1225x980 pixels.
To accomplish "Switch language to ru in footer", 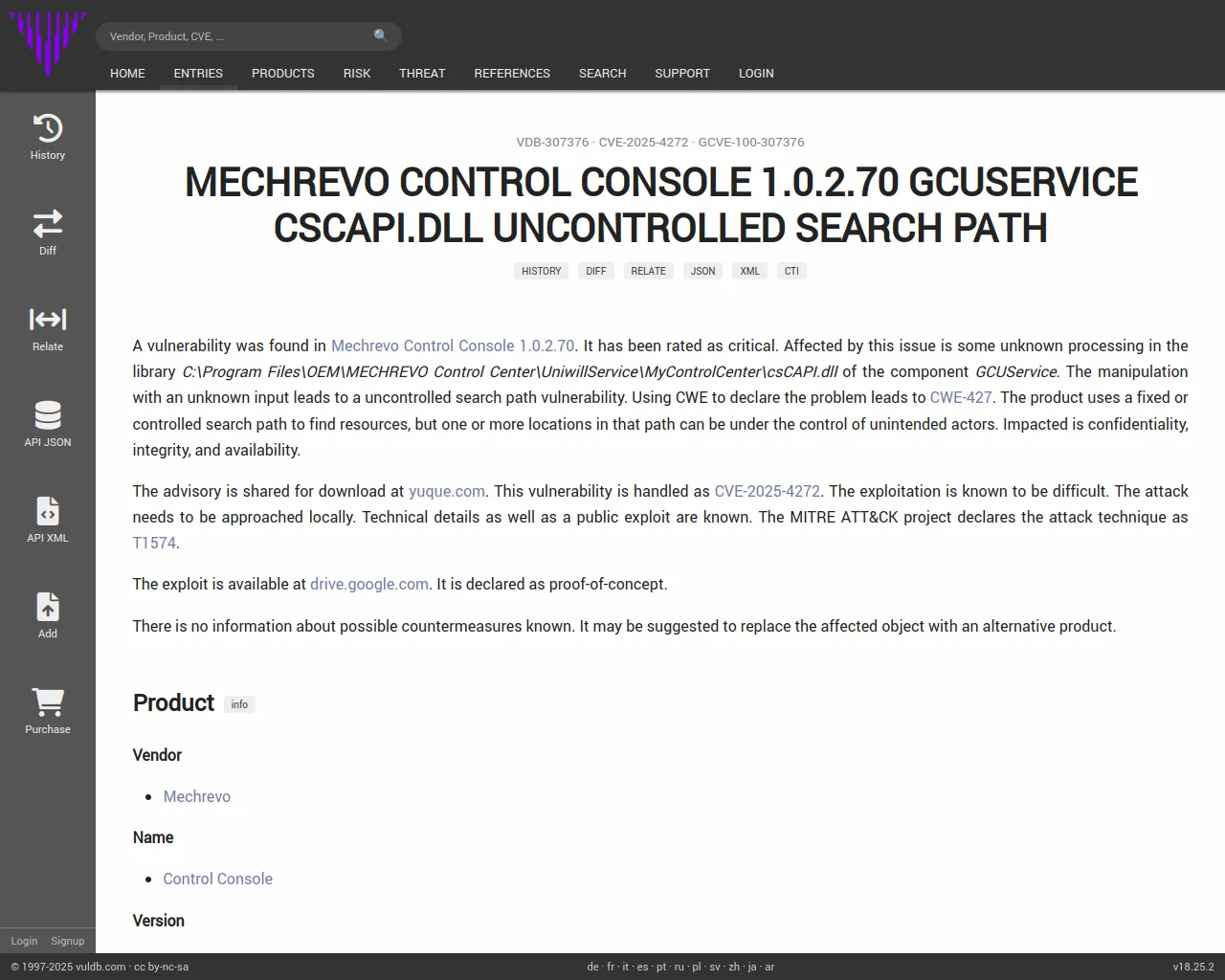I will tap(679, 967).
